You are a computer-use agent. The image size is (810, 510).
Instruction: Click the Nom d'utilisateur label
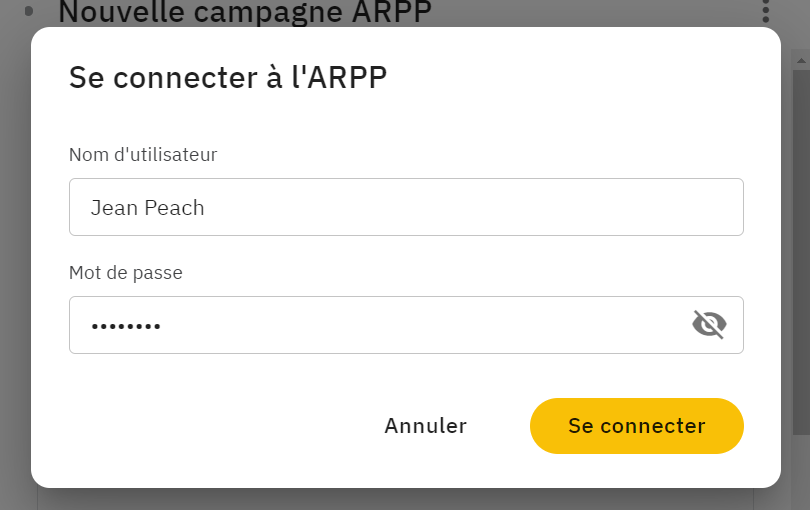click(x=143, y=154)
